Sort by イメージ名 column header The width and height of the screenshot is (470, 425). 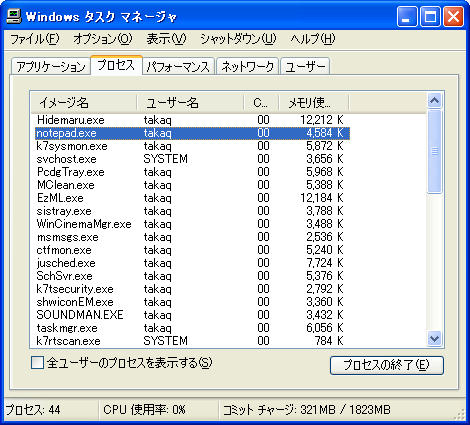[83, 103]
